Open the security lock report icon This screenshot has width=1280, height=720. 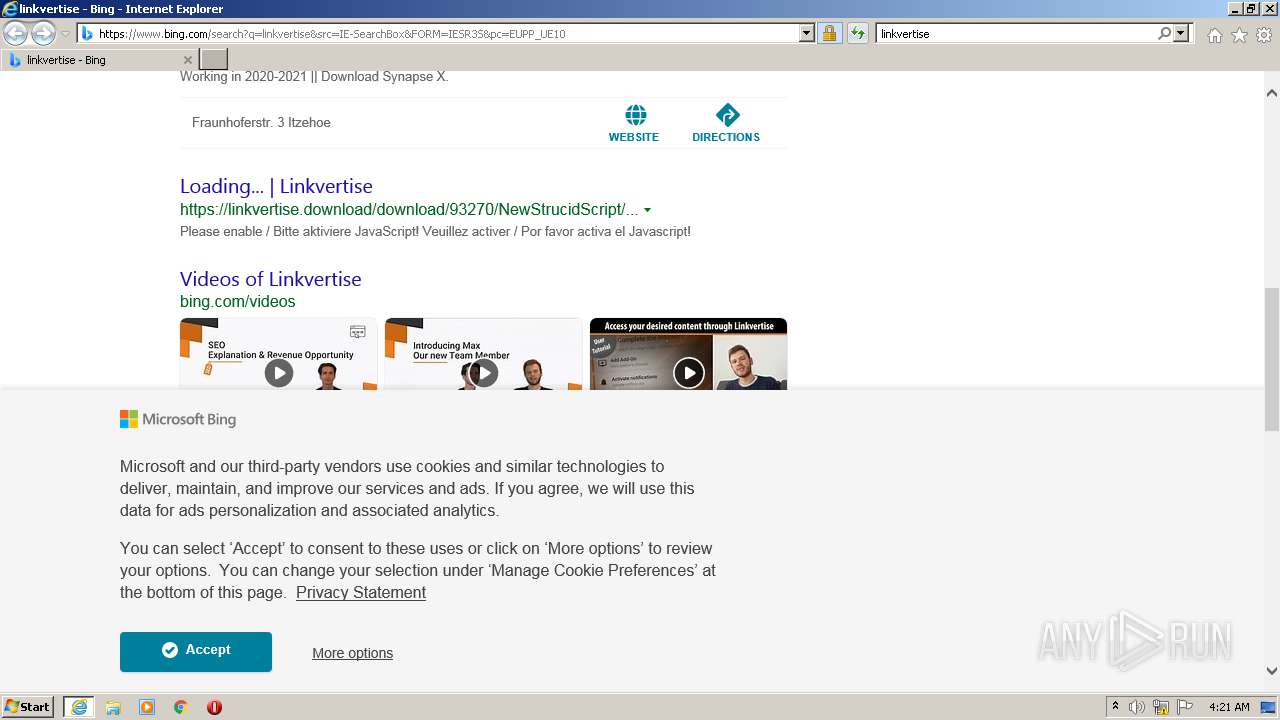[x=829, y=33]
